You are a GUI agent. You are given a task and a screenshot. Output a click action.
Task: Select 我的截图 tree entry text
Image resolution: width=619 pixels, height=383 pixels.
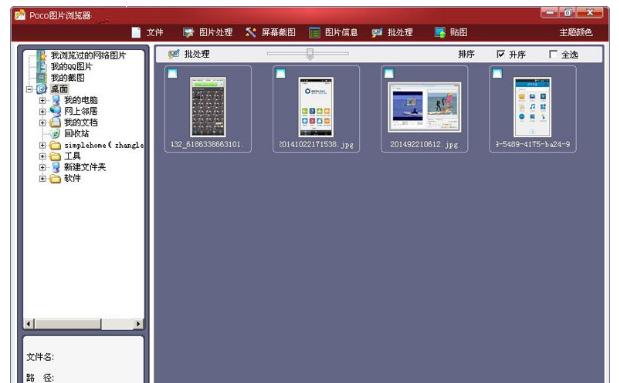(x=68, y=77)
